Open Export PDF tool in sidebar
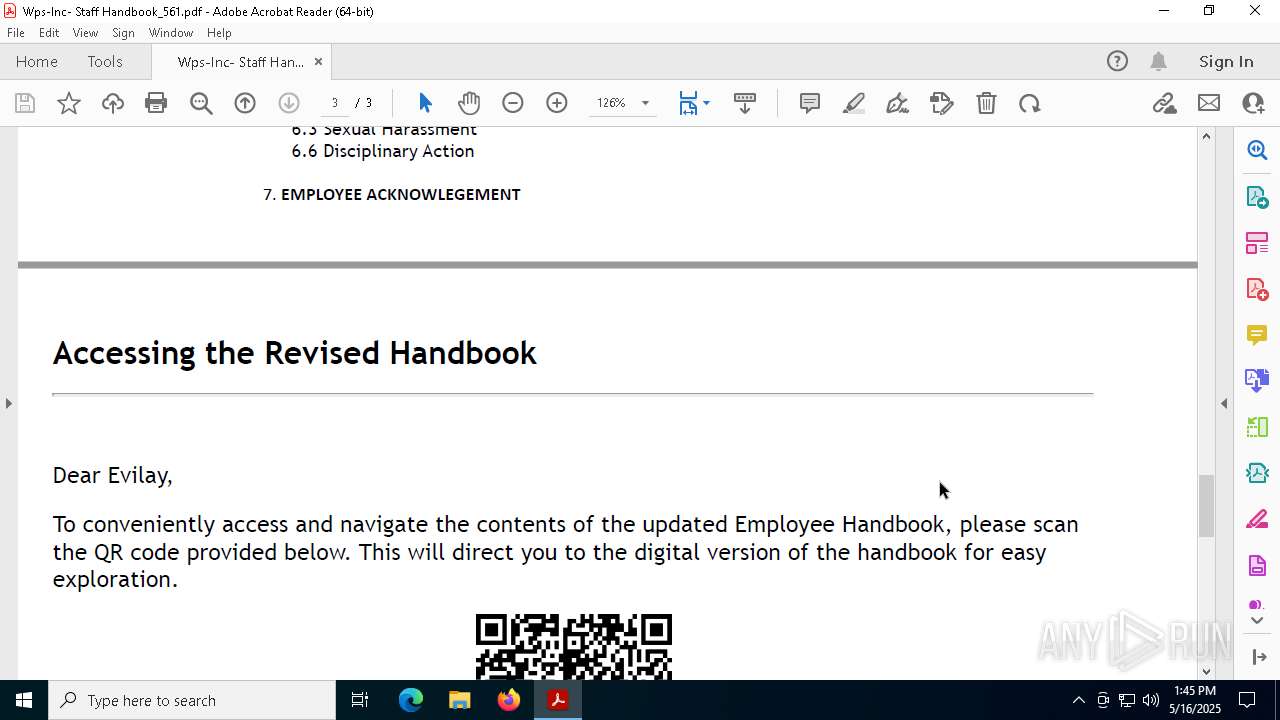The image size is (1280, 720). 1257,197
